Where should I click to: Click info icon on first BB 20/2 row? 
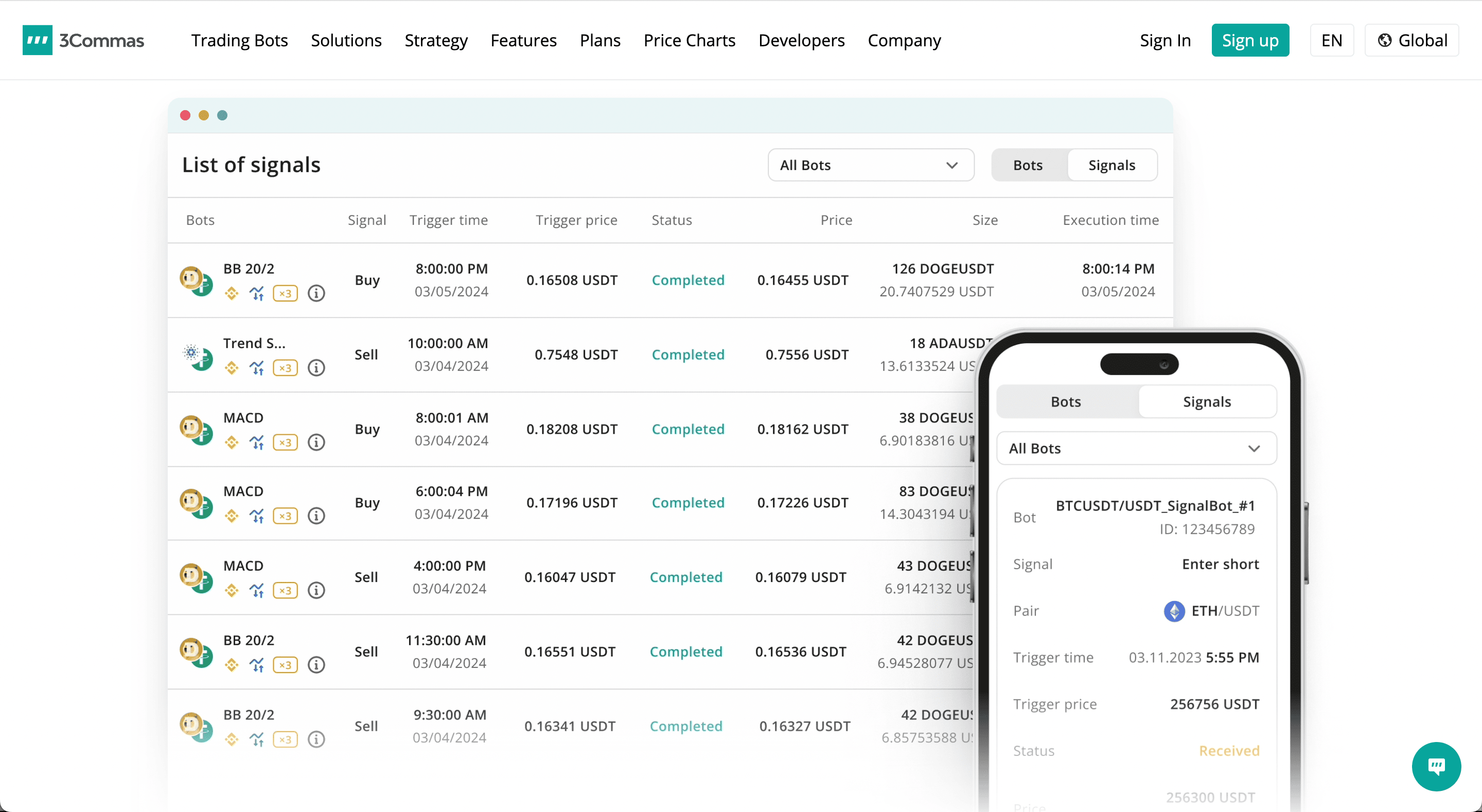(x=316, y=293)
